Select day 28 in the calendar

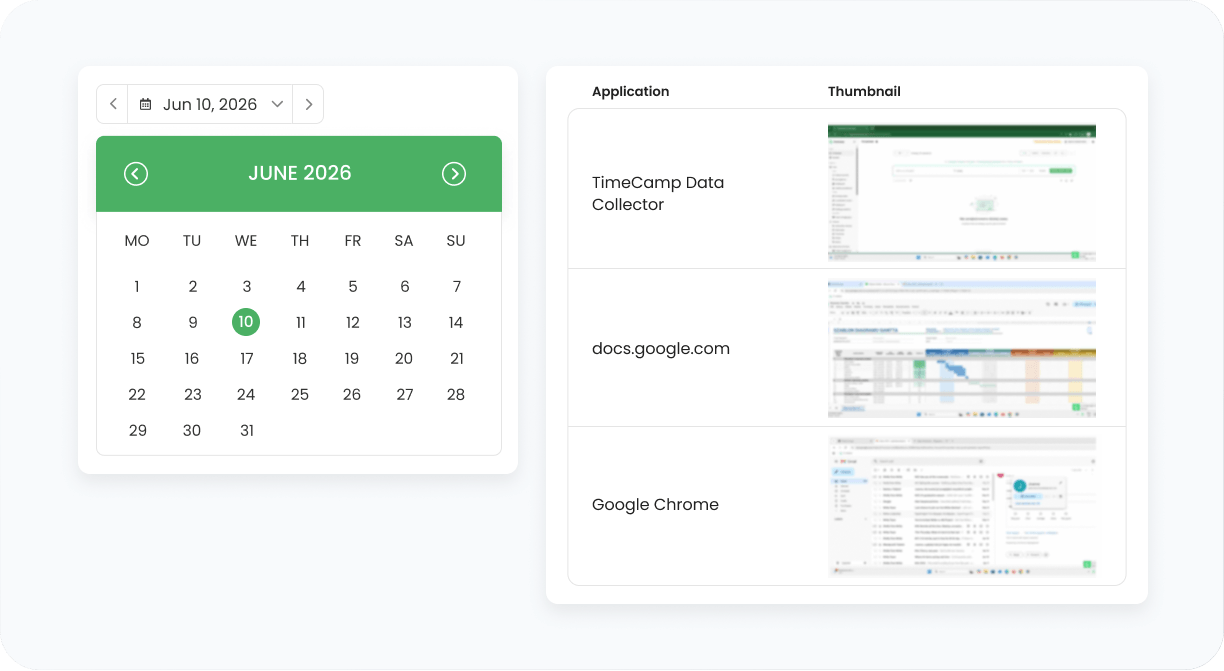(x=456, y=395)
